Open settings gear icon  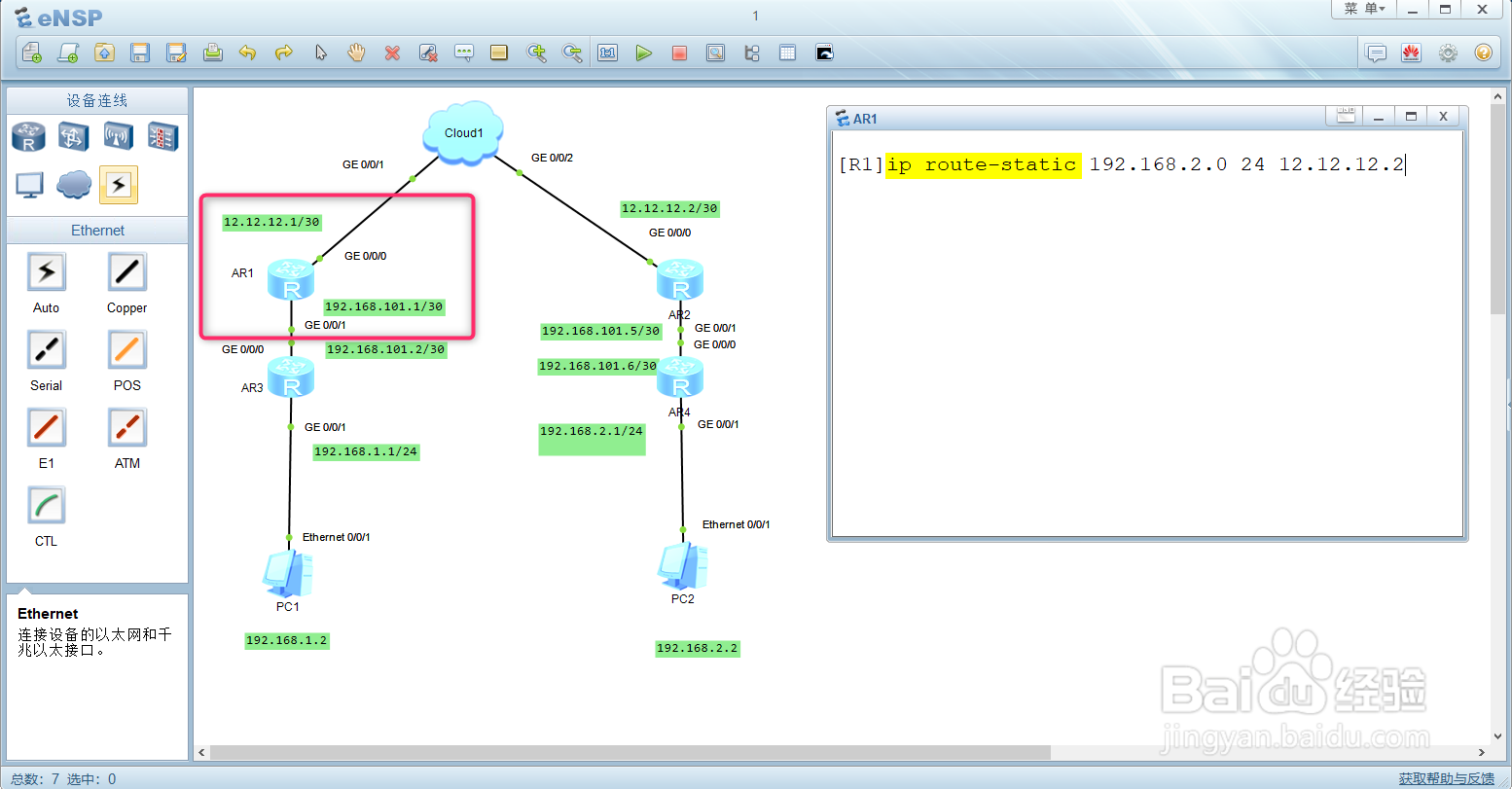pyautogui.click(x=1448, y=53)
